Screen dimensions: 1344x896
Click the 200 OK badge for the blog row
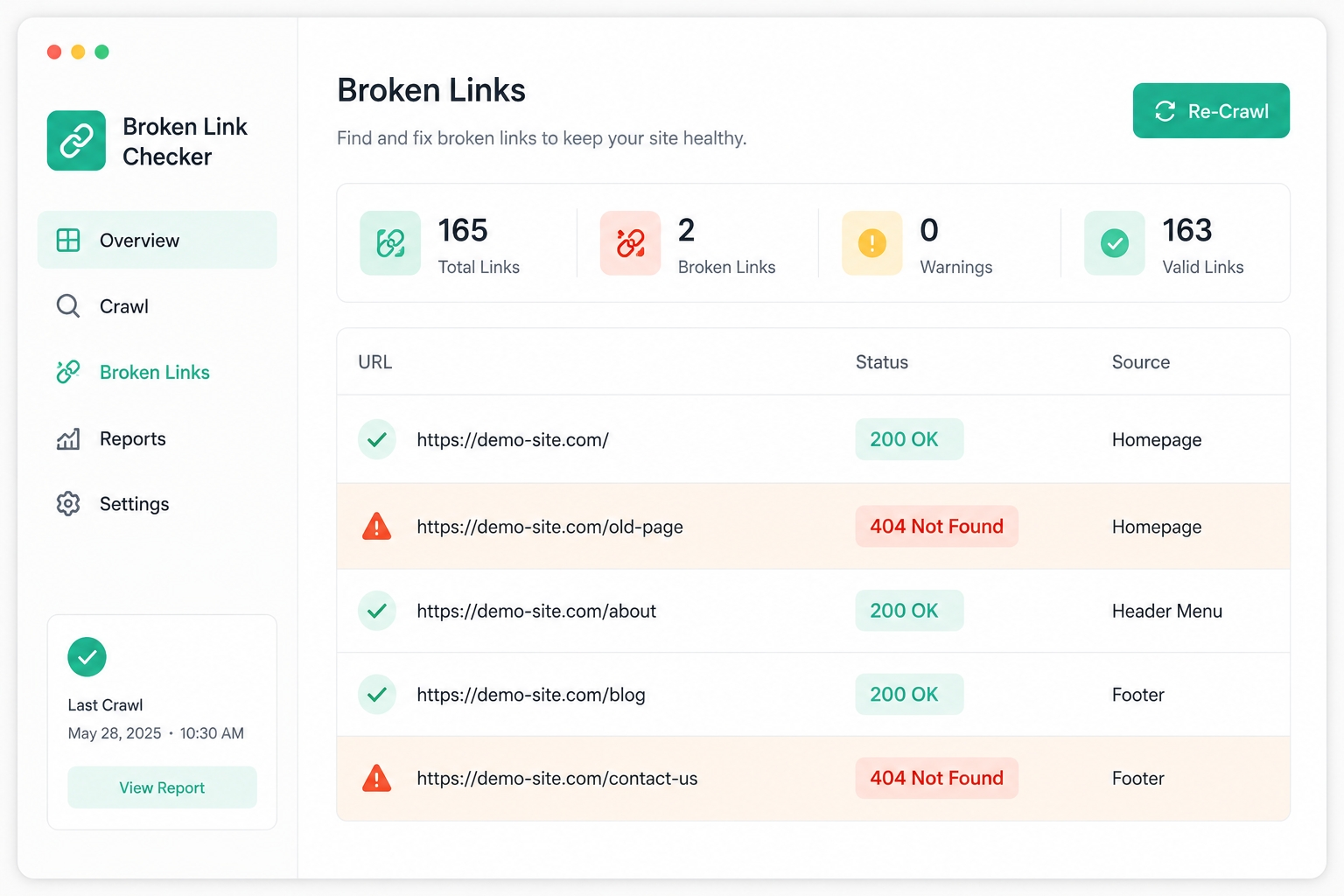910,694
